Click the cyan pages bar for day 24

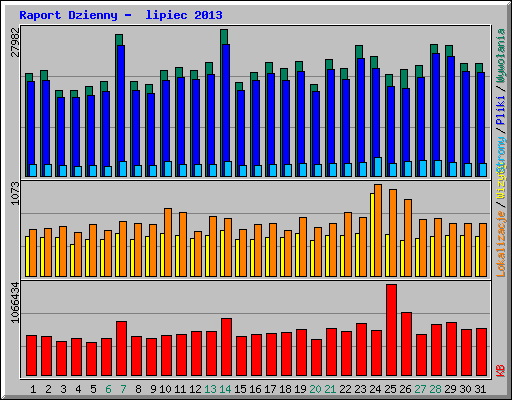pos(378,167)
